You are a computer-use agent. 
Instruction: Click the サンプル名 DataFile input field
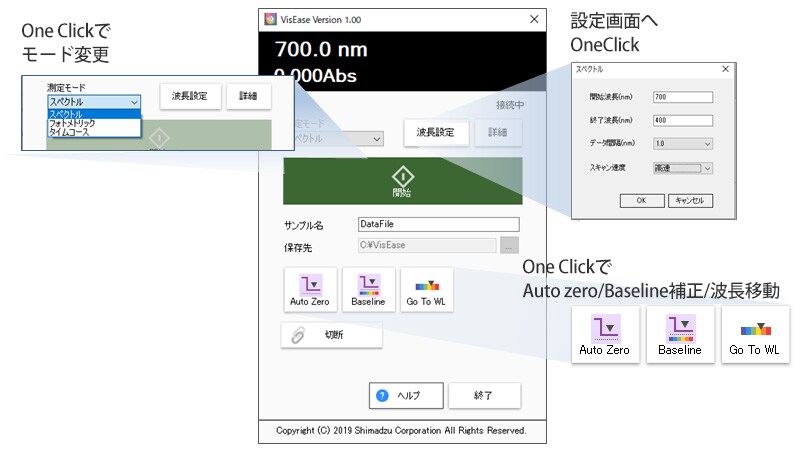coord(439,224)
